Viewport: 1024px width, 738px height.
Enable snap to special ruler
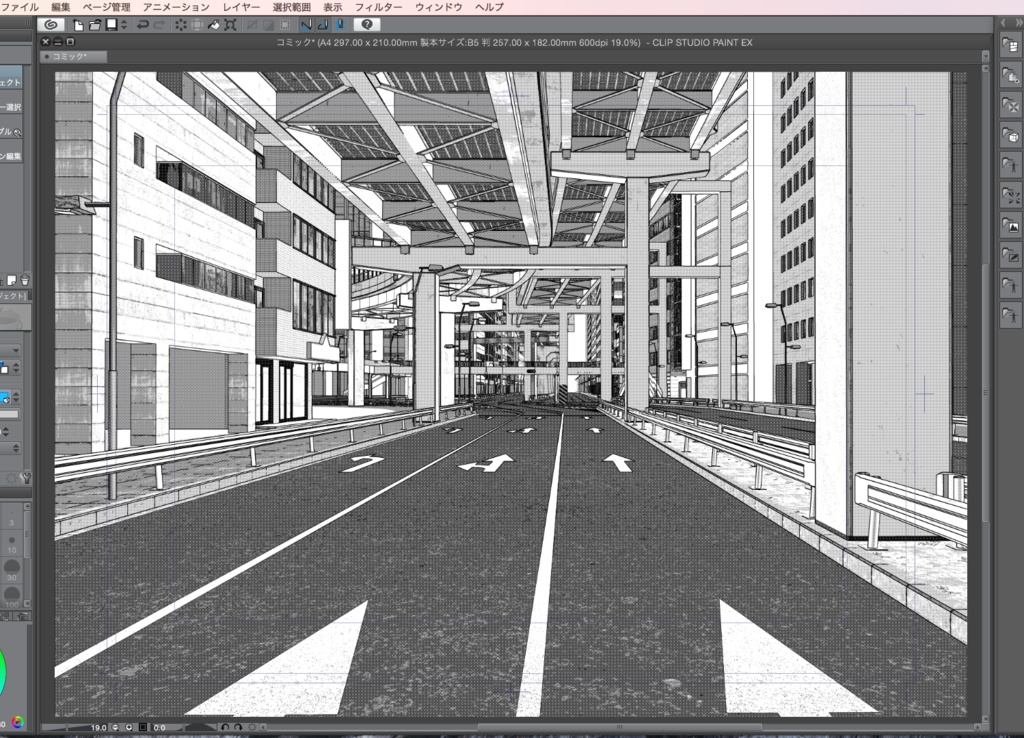(x=325, y=25)
